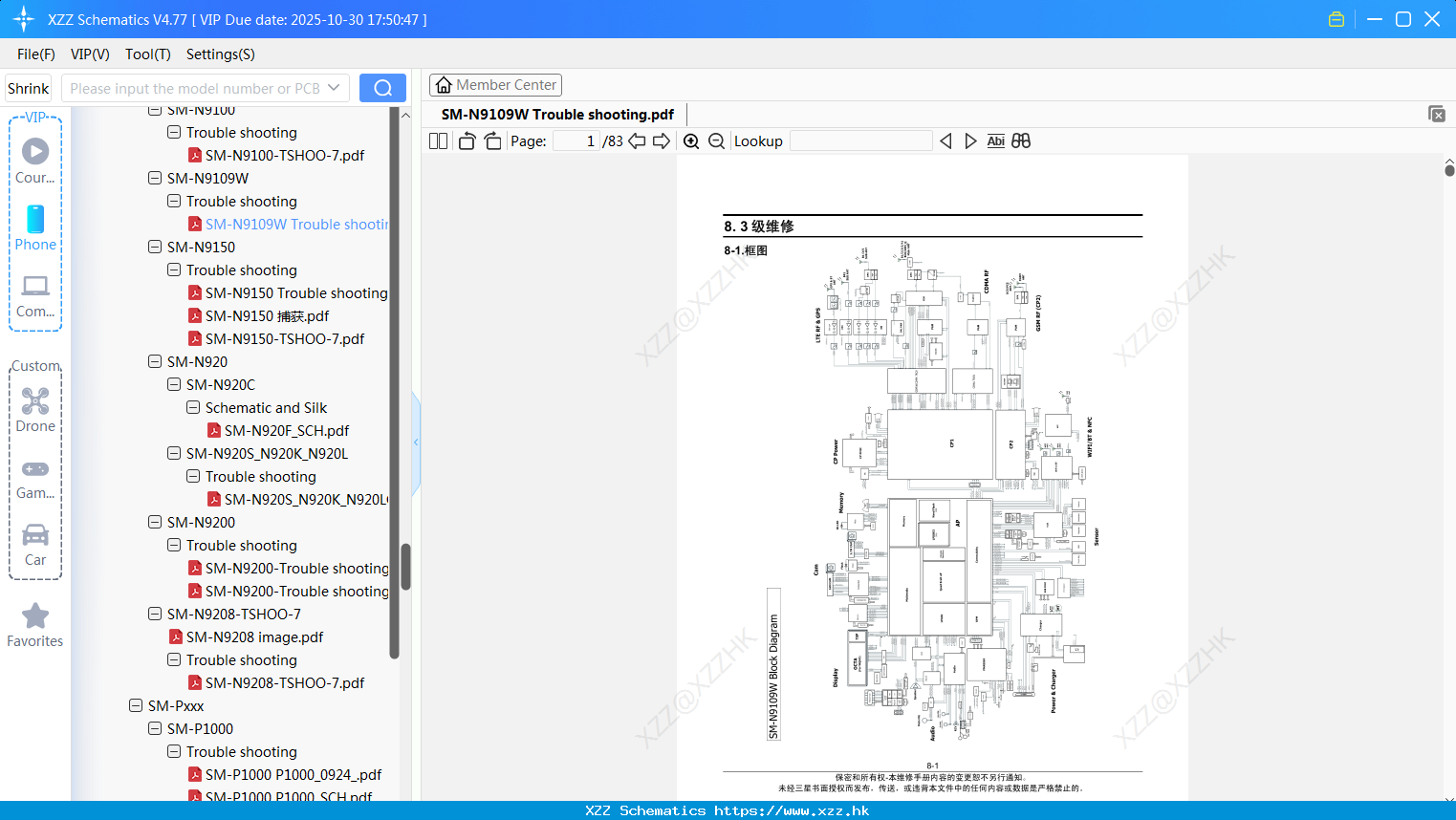Collapse SM-N920S_N920K_N920L node
The height and width of the screenshot is (820, 1456).
(174, 453)
